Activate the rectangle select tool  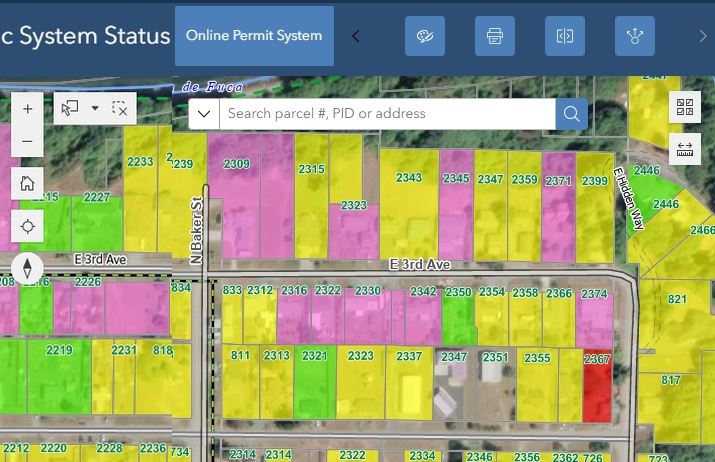70,108
